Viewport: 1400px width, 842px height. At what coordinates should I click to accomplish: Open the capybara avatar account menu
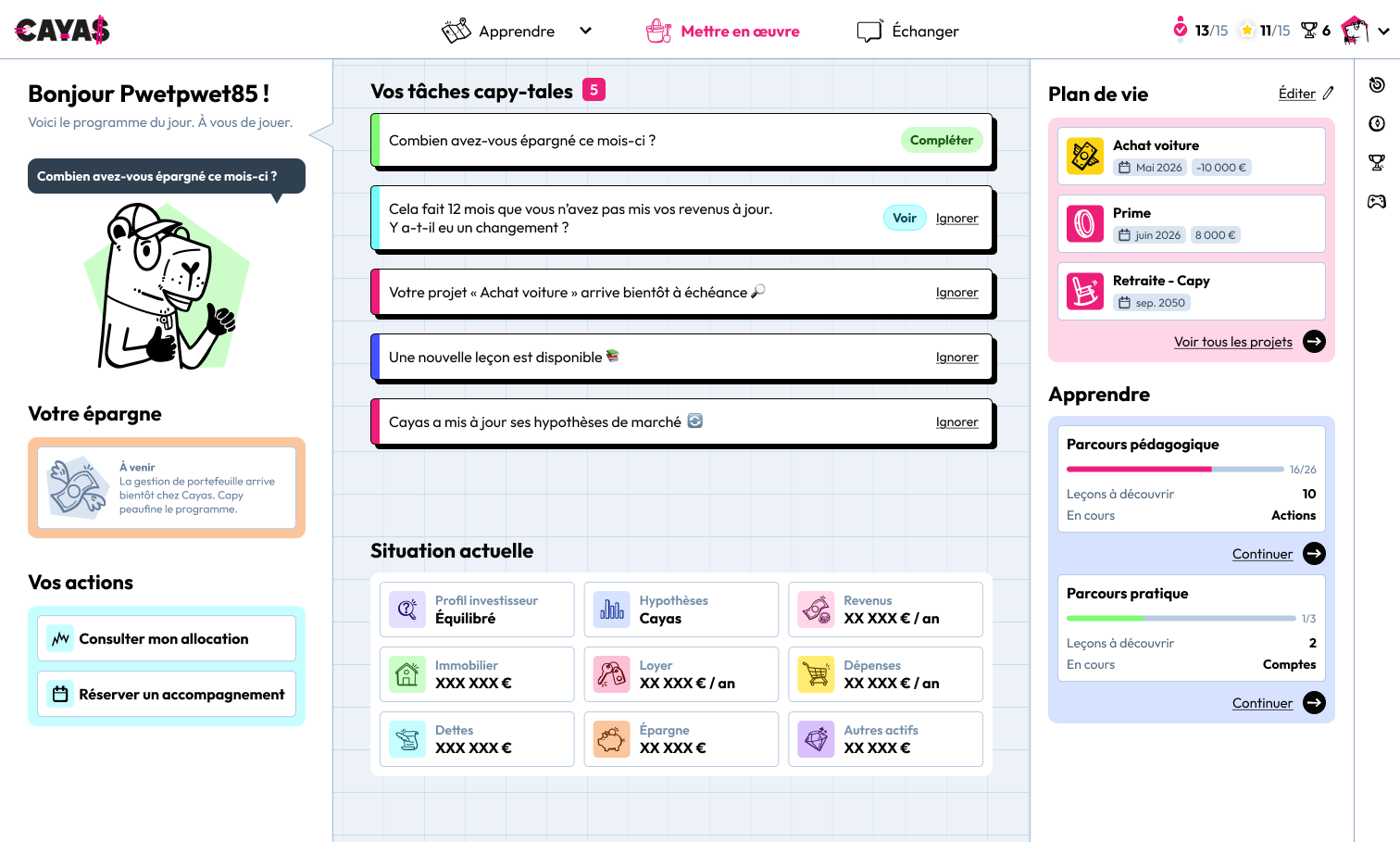[x=1354, y=28]
